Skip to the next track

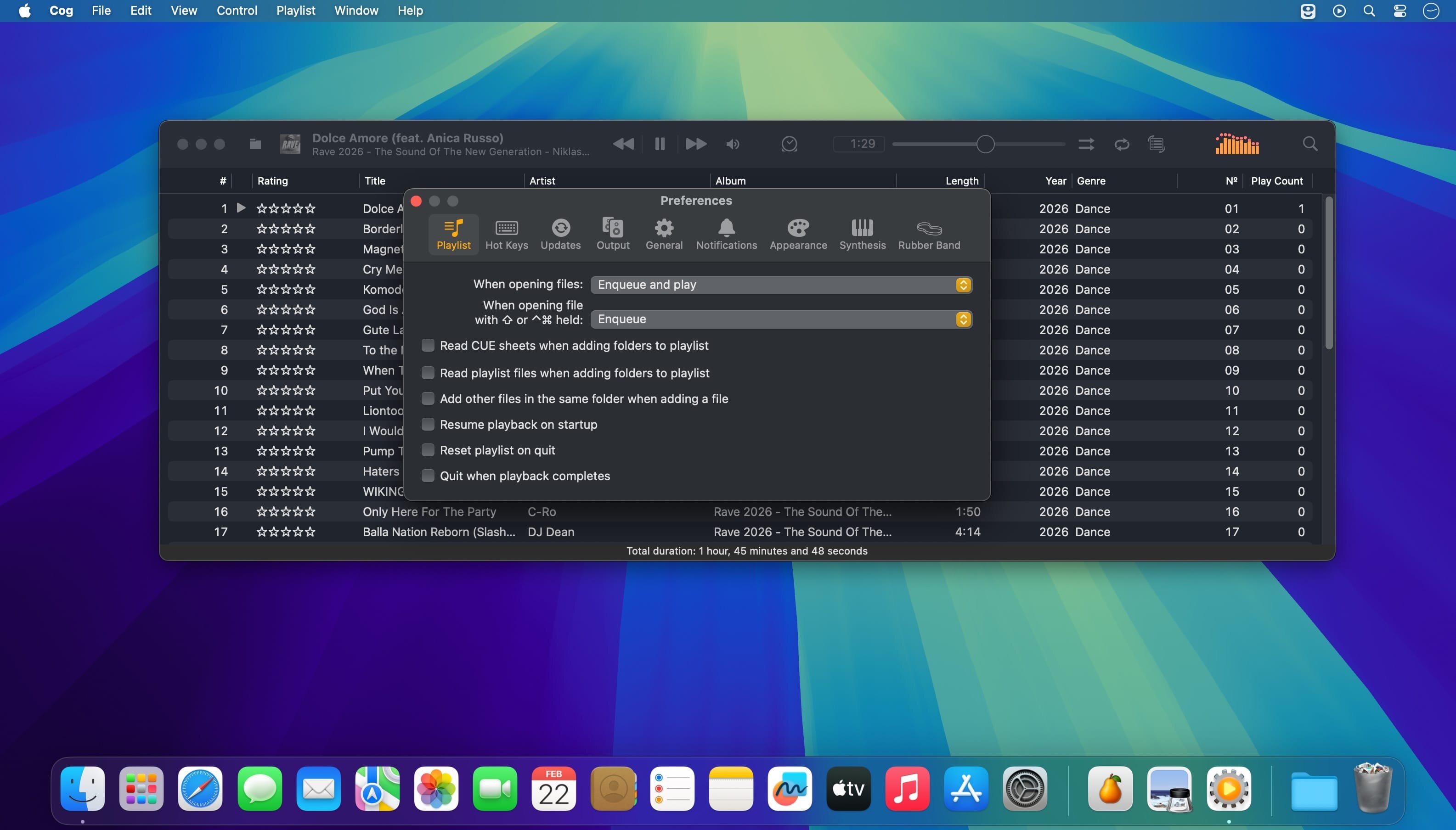(x=695, y=144)
